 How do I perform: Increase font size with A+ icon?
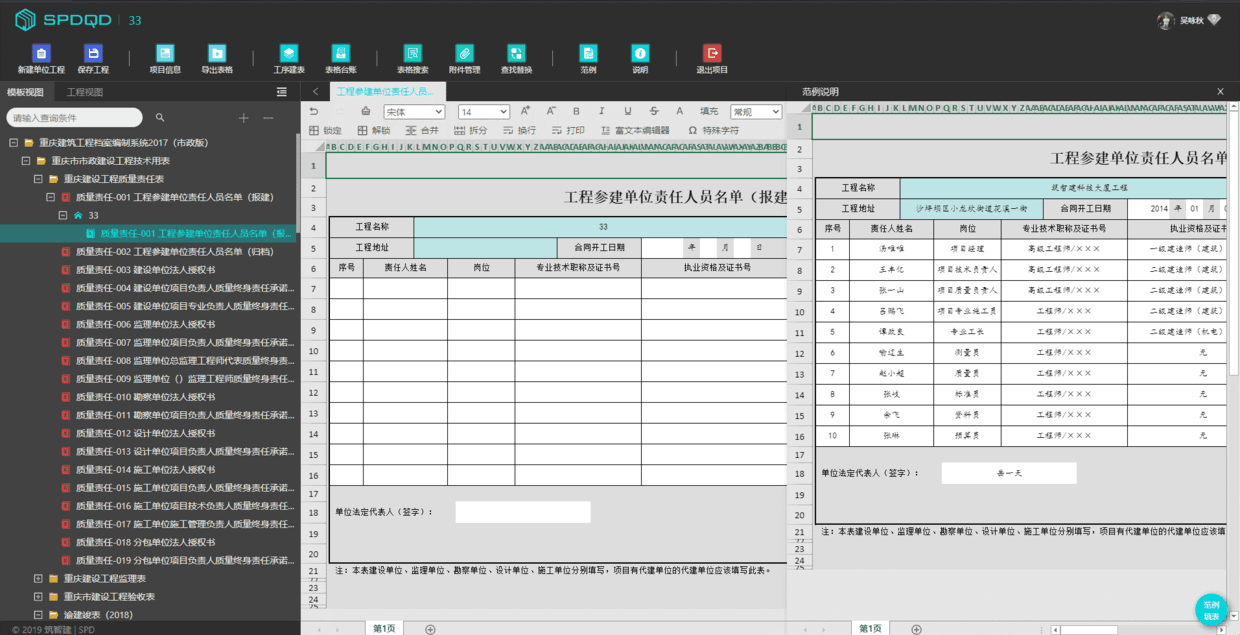click(525, 111)
